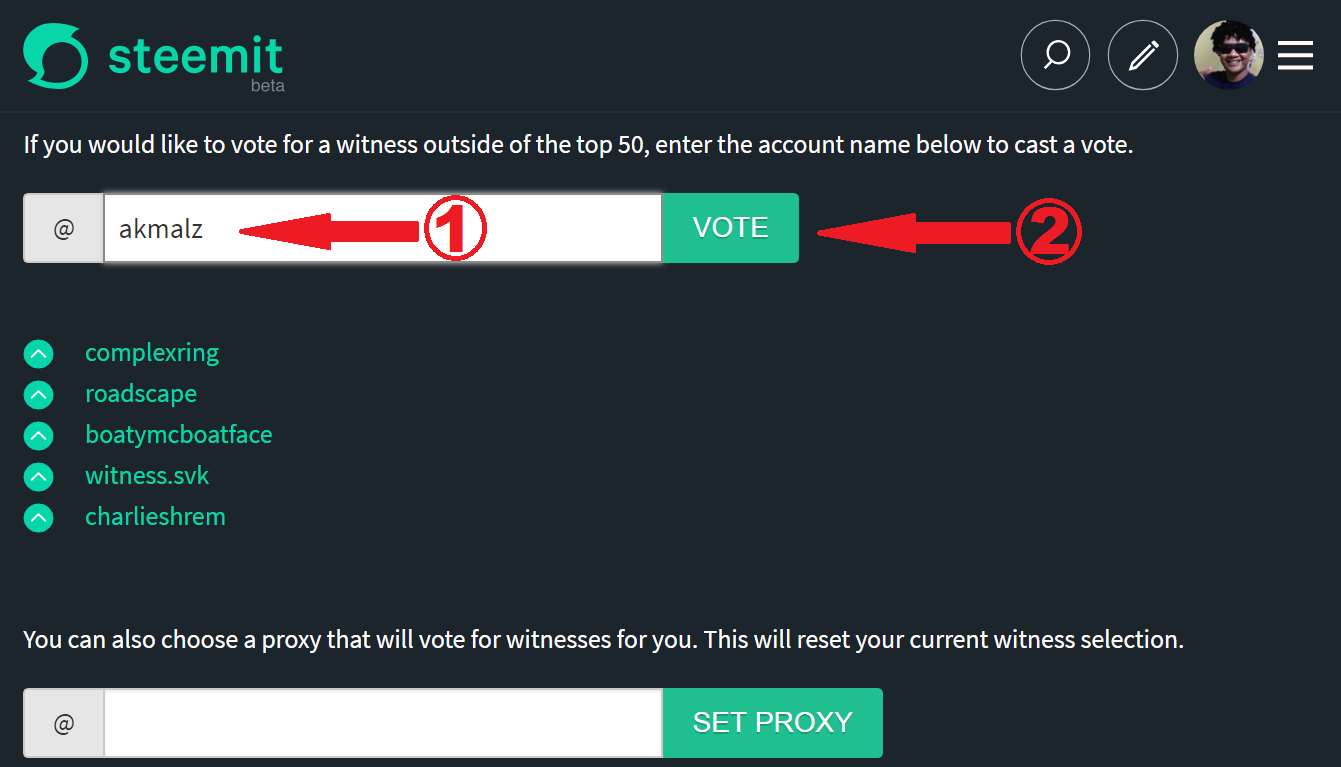Open the hamburger main menu
Image resolution: width=1341 pixels, height=767 pixels.
(x=1295, y=55)
